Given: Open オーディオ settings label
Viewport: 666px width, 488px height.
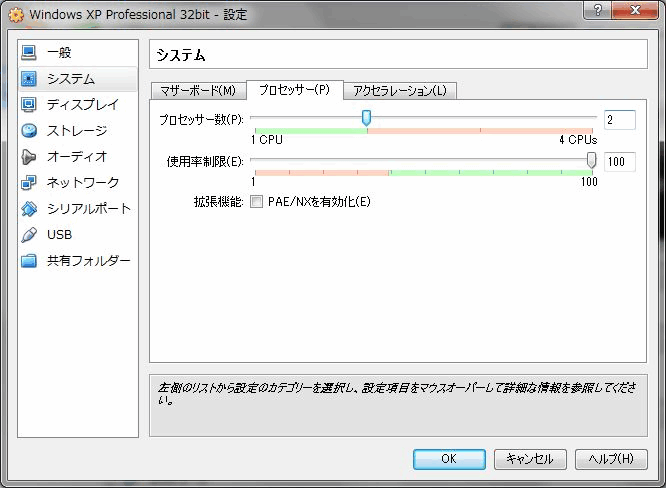Looking at the screenshot, I should (77, 157).
